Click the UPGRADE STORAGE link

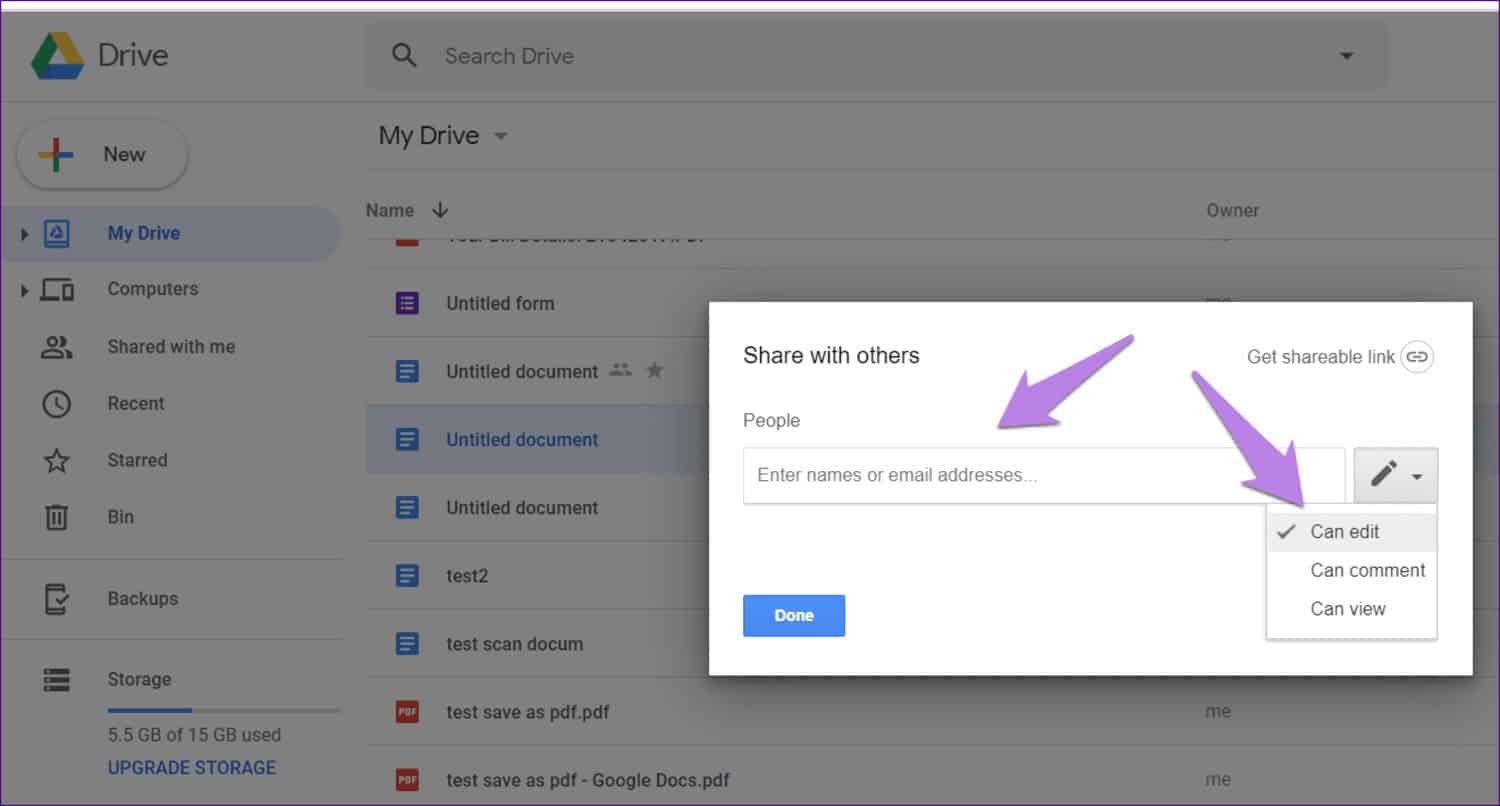[192, 768]
